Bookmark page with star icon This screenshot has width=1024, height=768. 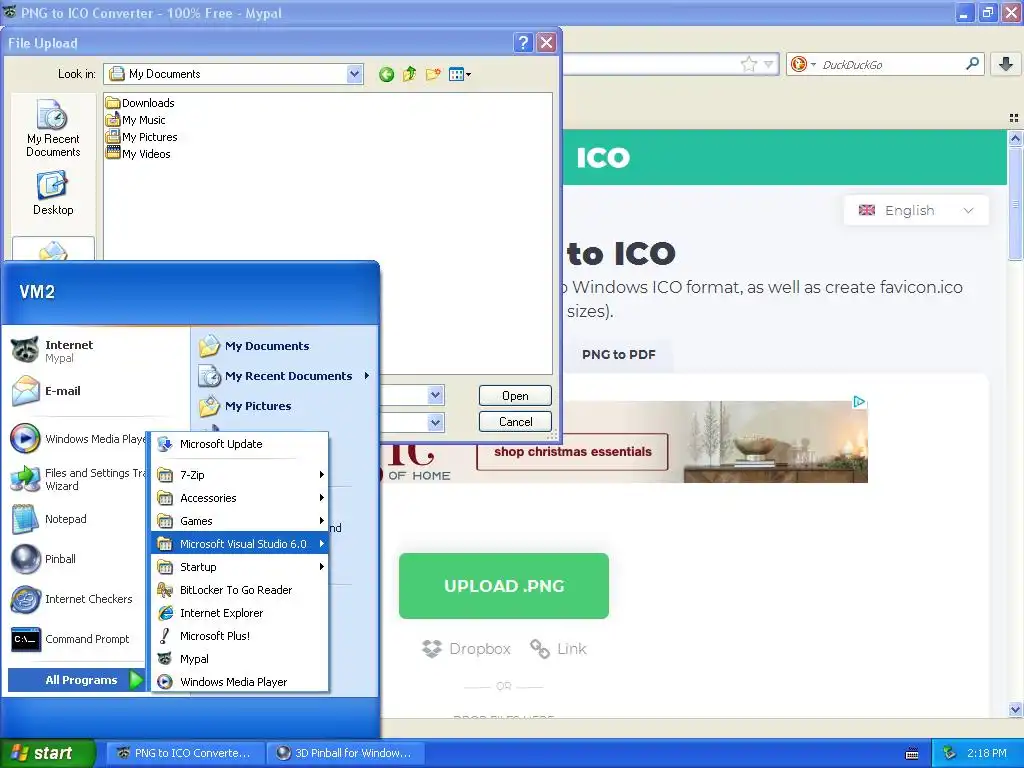tap(748, 64)
